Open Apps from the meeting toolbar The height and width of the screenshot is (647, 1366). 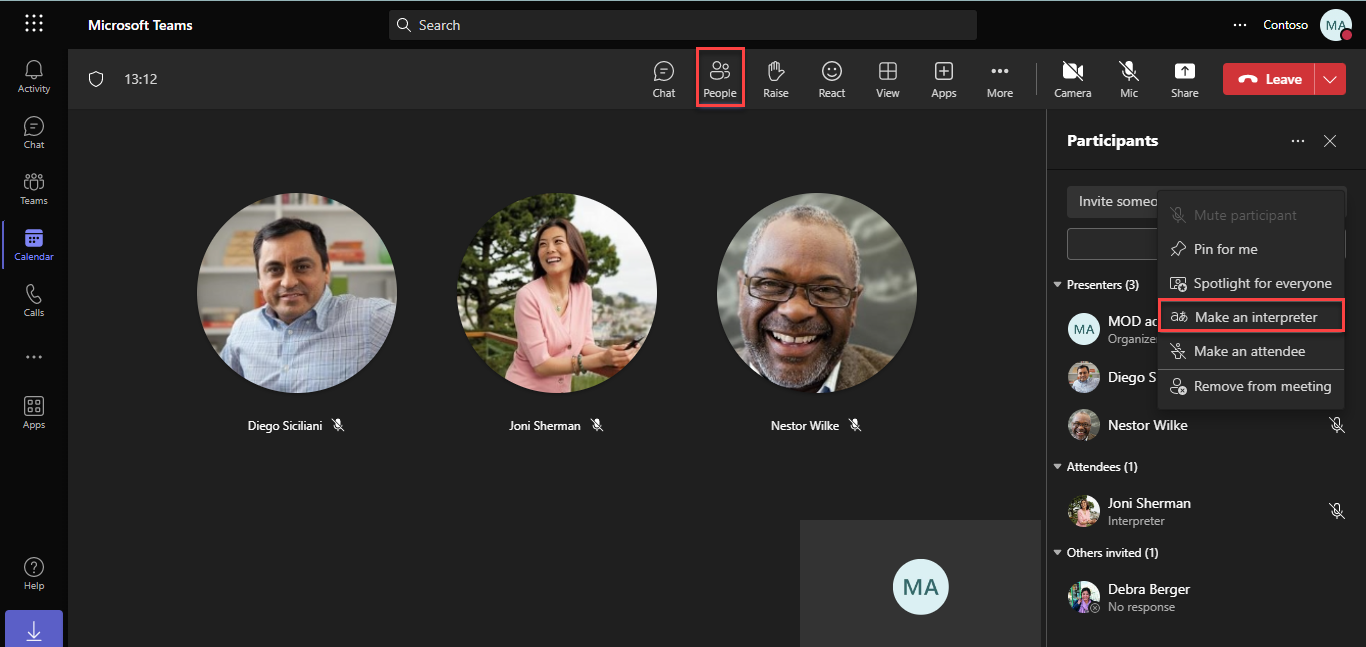(x=943, y=78)
